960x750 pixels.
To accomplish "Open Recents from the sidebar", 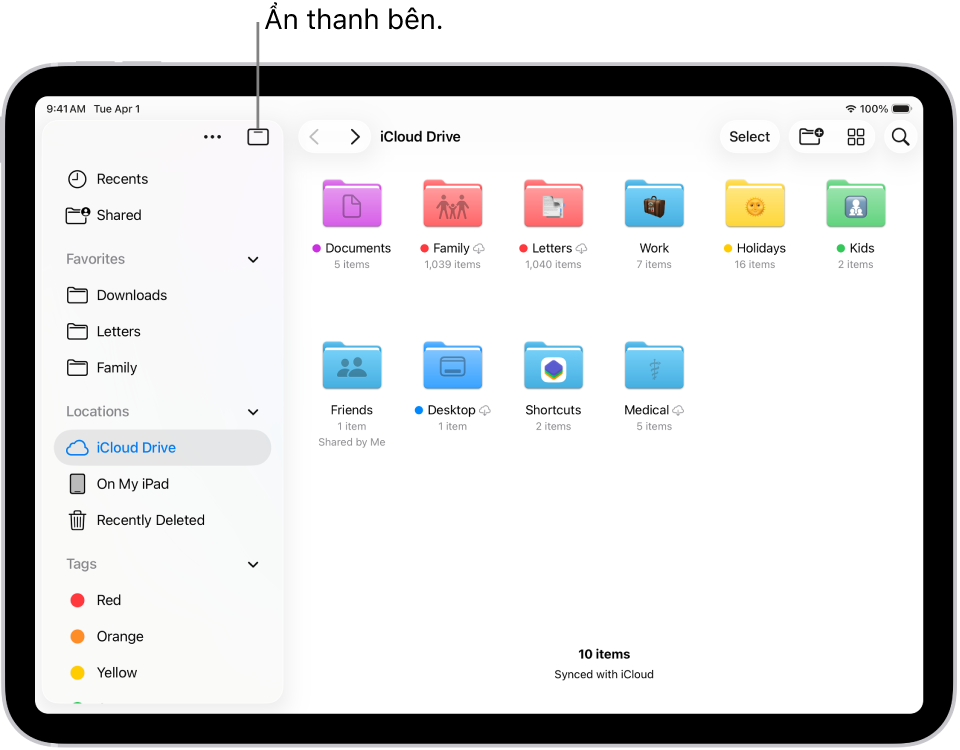I will [120, 179].
